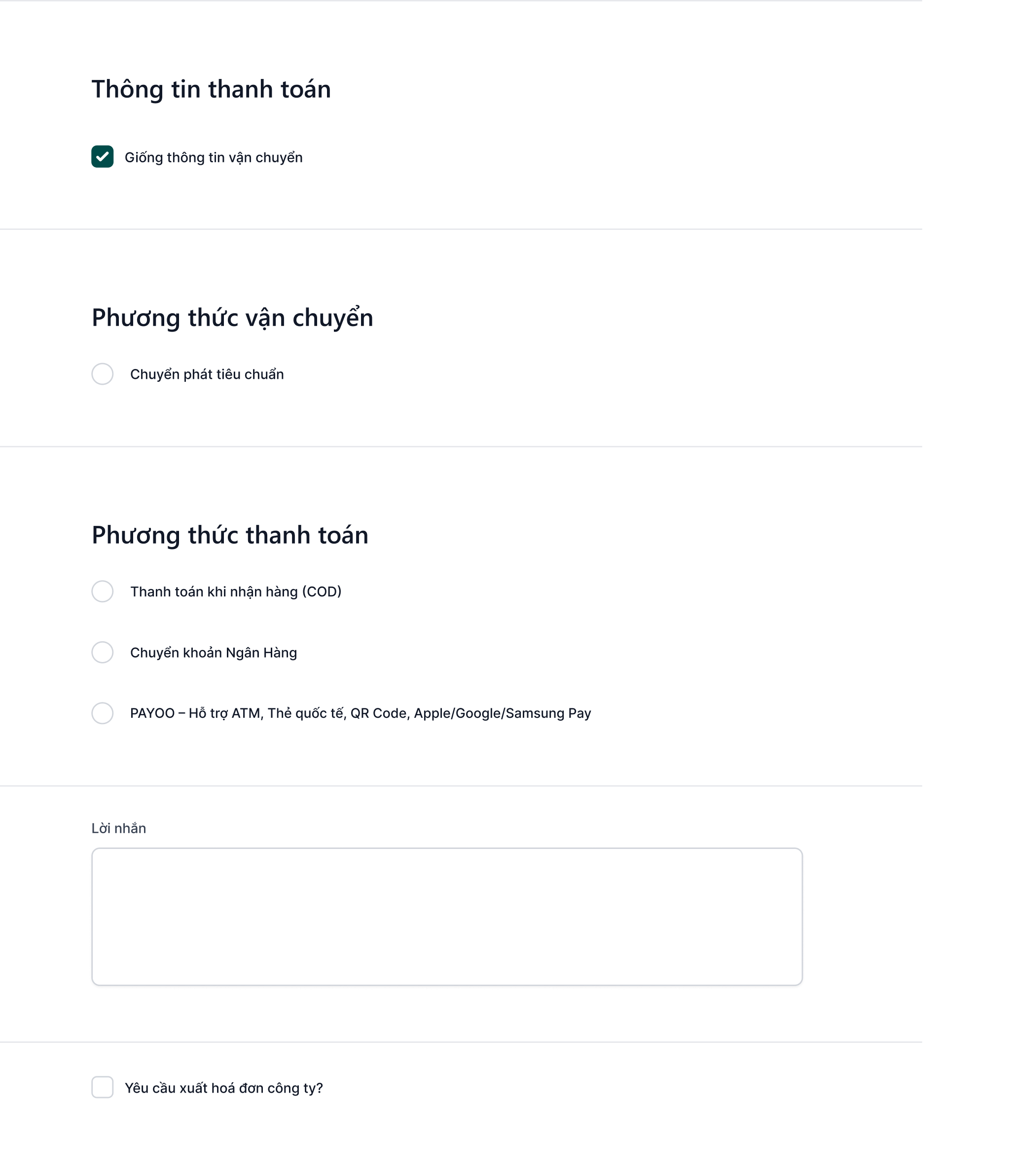Click the 'Giống thông tin vận chuyển' label text
This screenshot has width=1014, height=1176.
click(214, 158)
